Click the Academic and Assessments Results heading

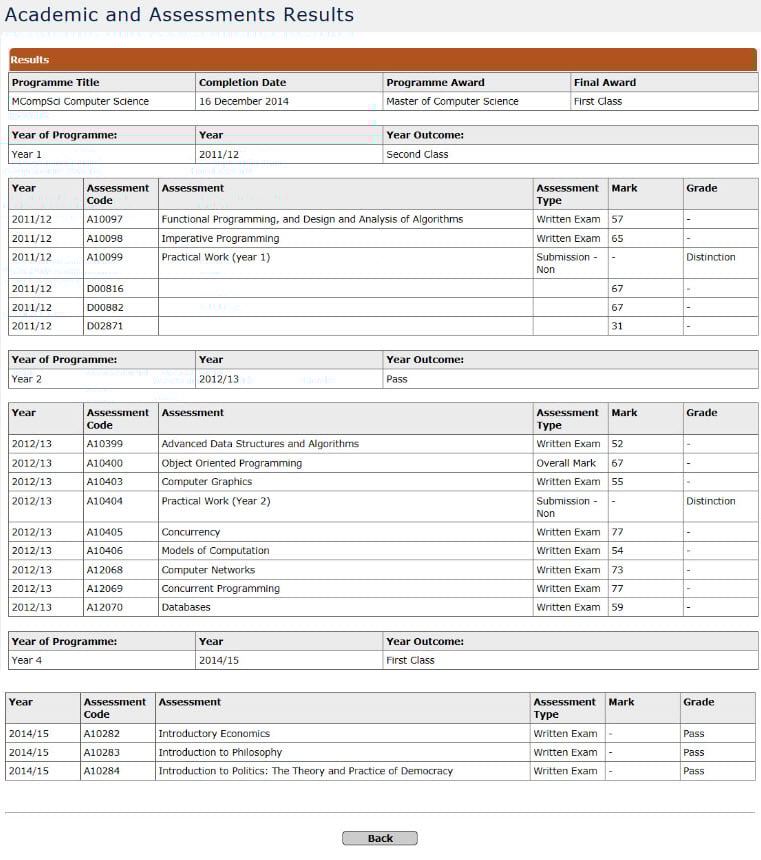point(179,15)
